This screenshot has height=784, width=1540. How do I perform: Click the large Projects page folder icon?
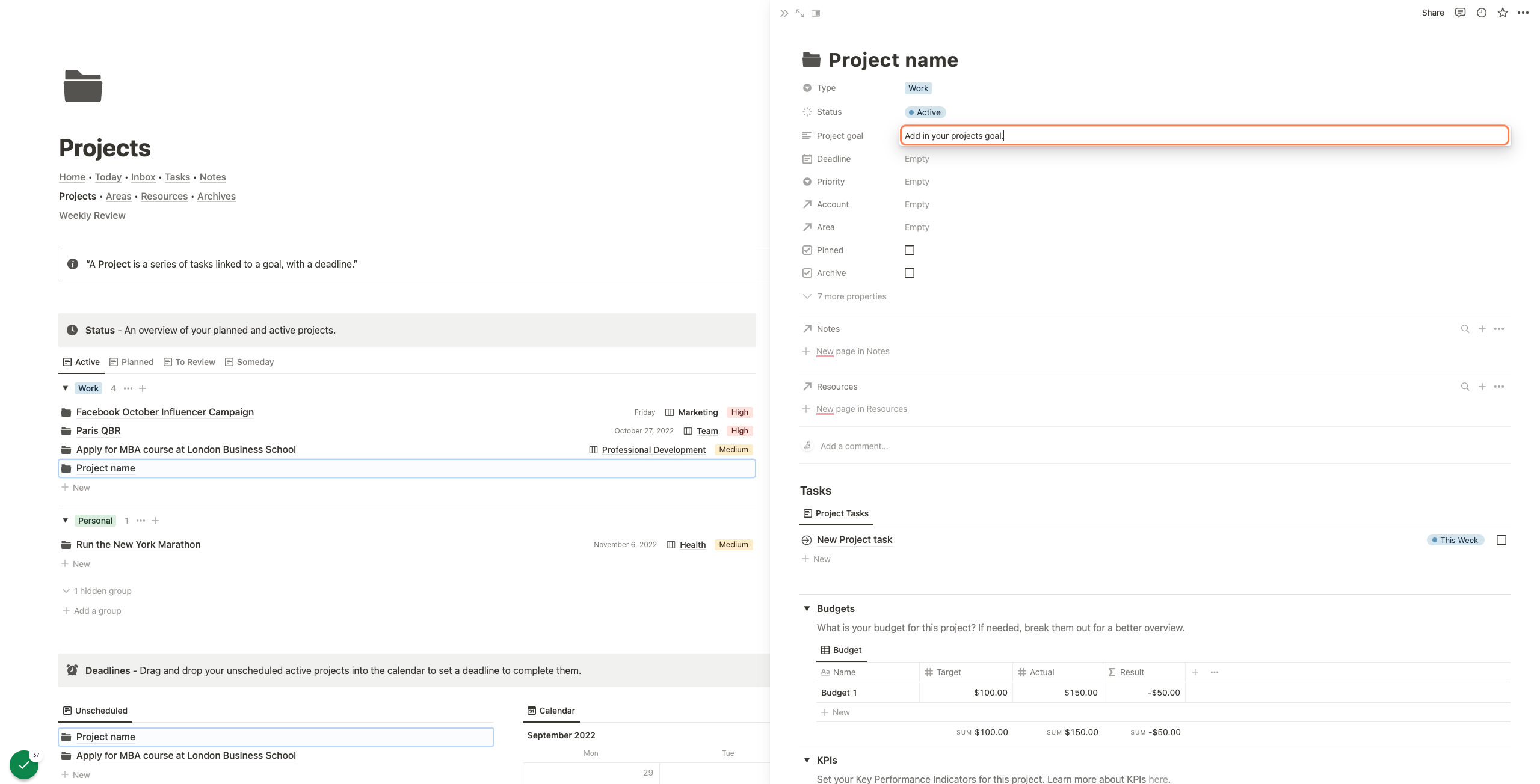tap(83, 86)
